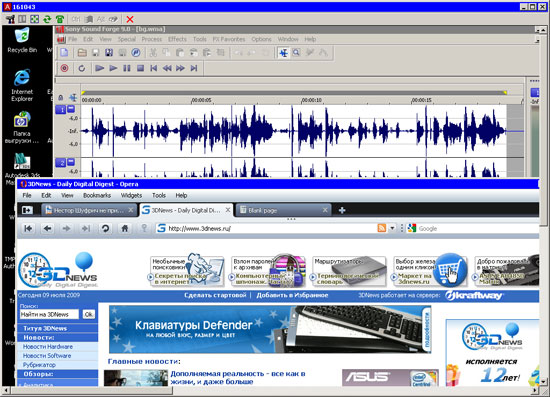Viewport: 550px width, 397px height.
Task: Stop playback in Sound Forge
Action: point(140,68)
